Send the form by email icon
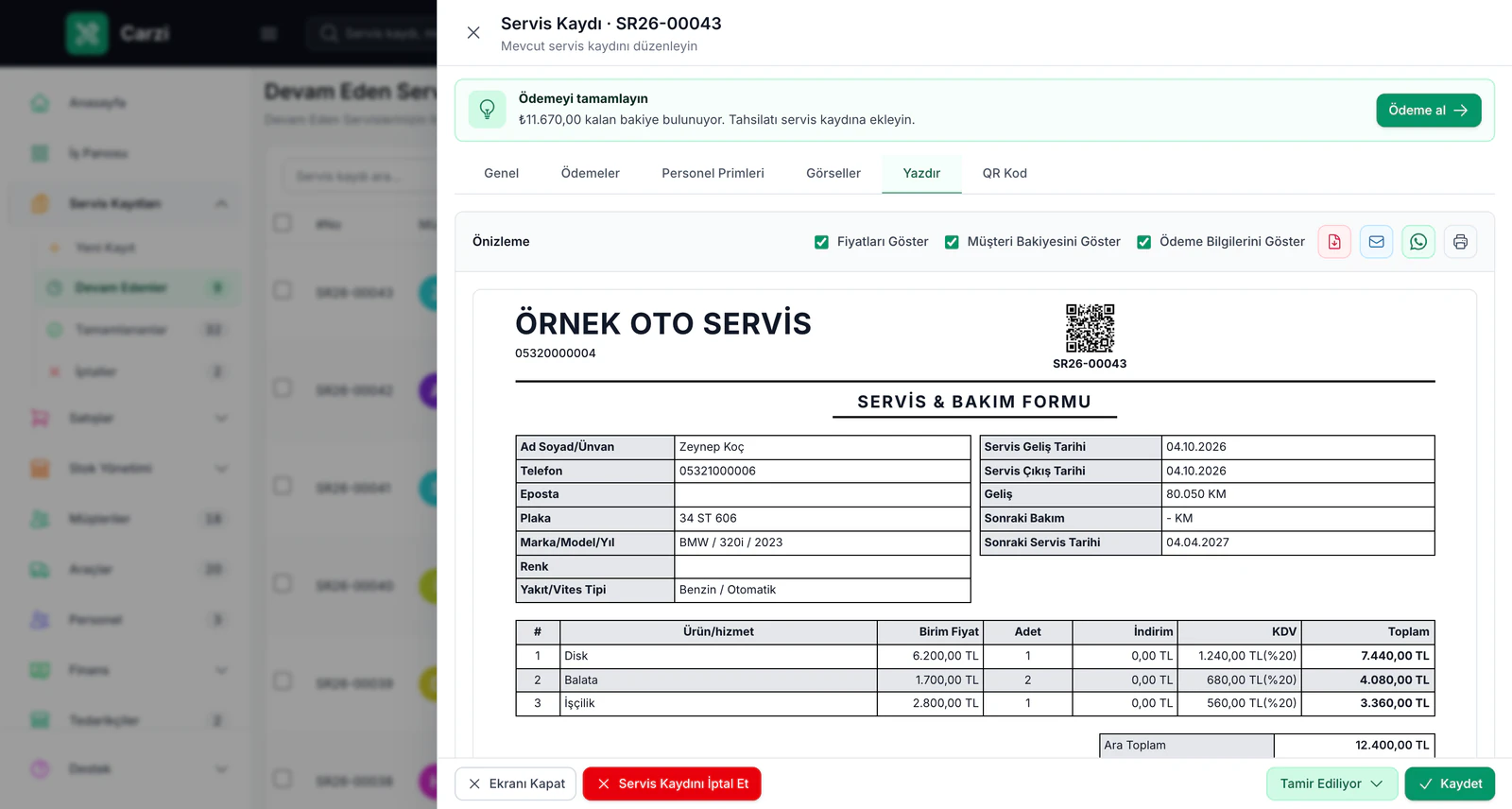Image resolution: width=1512 pixels, height=809 pixels. [x=1377, y=242]
